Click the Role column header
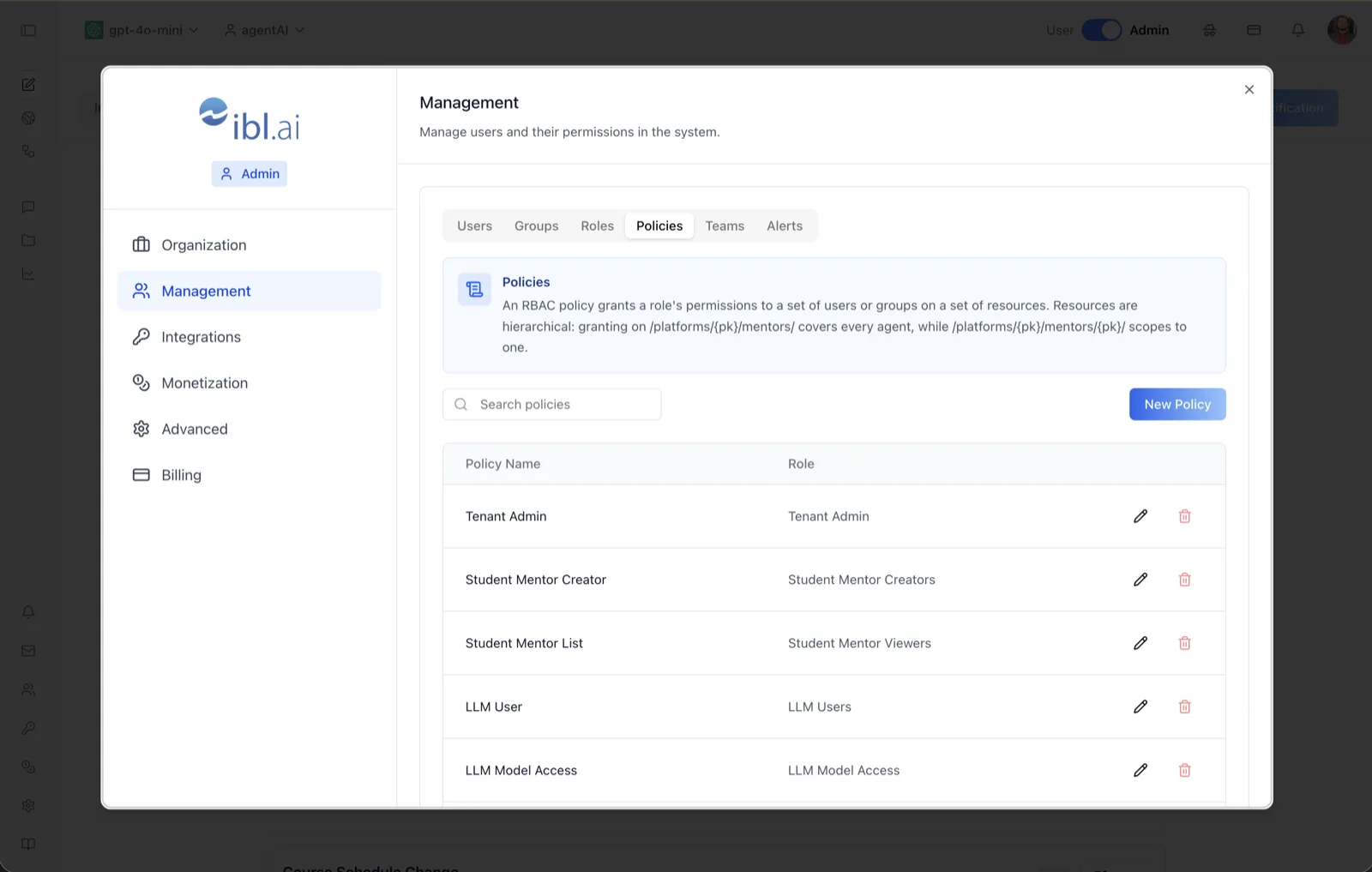 coord(801,464)
